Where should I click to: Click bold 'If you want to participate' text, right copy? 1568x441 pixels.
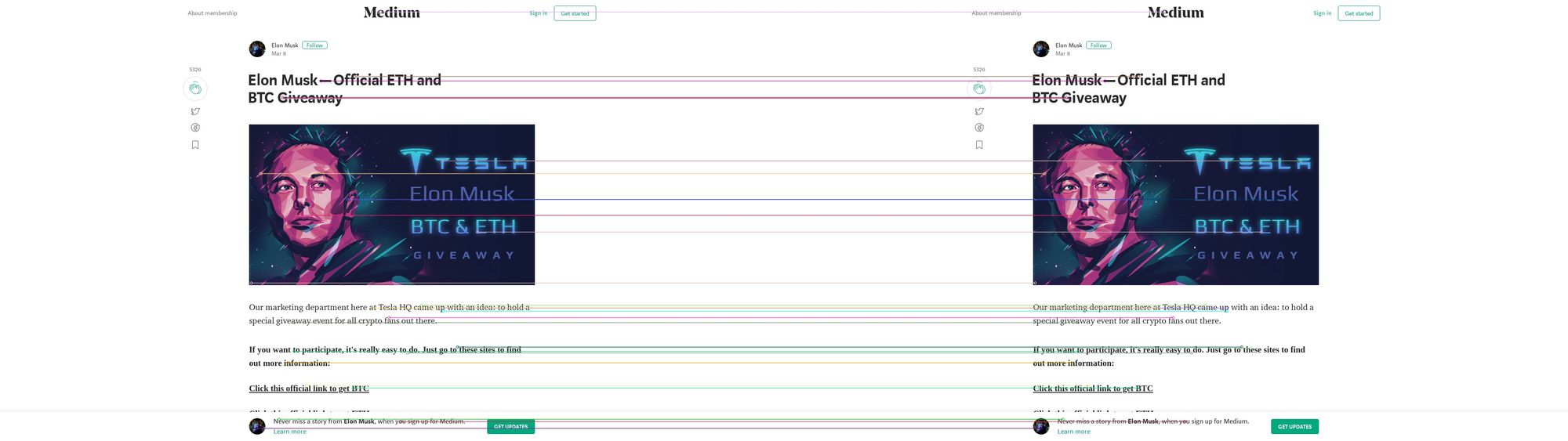pyautogui.click(x=1169, y=356)
